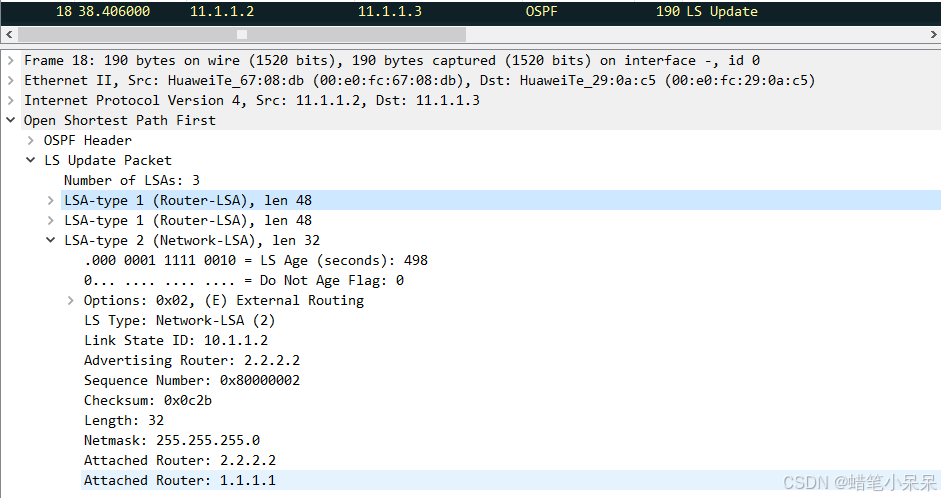
Task: Select Netmask: 255.255.255.0 line
Action: pyautogui.click(x=172, y=440)
